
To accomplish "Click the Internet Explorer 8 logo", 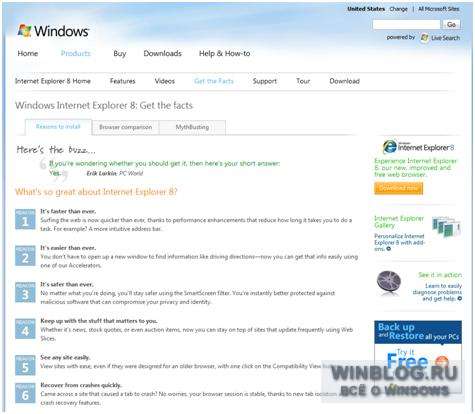I will point(418,147).
